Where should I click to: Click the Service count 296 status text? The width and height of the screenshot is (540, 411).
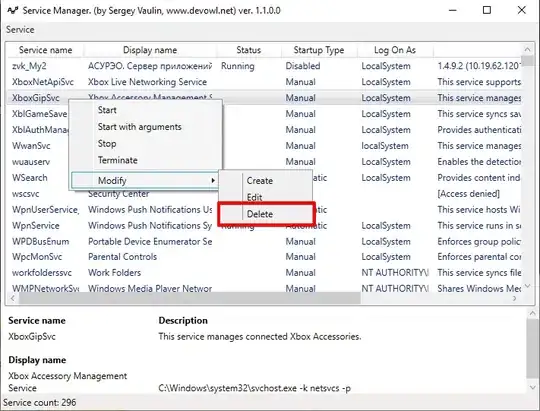pos(40,402)
